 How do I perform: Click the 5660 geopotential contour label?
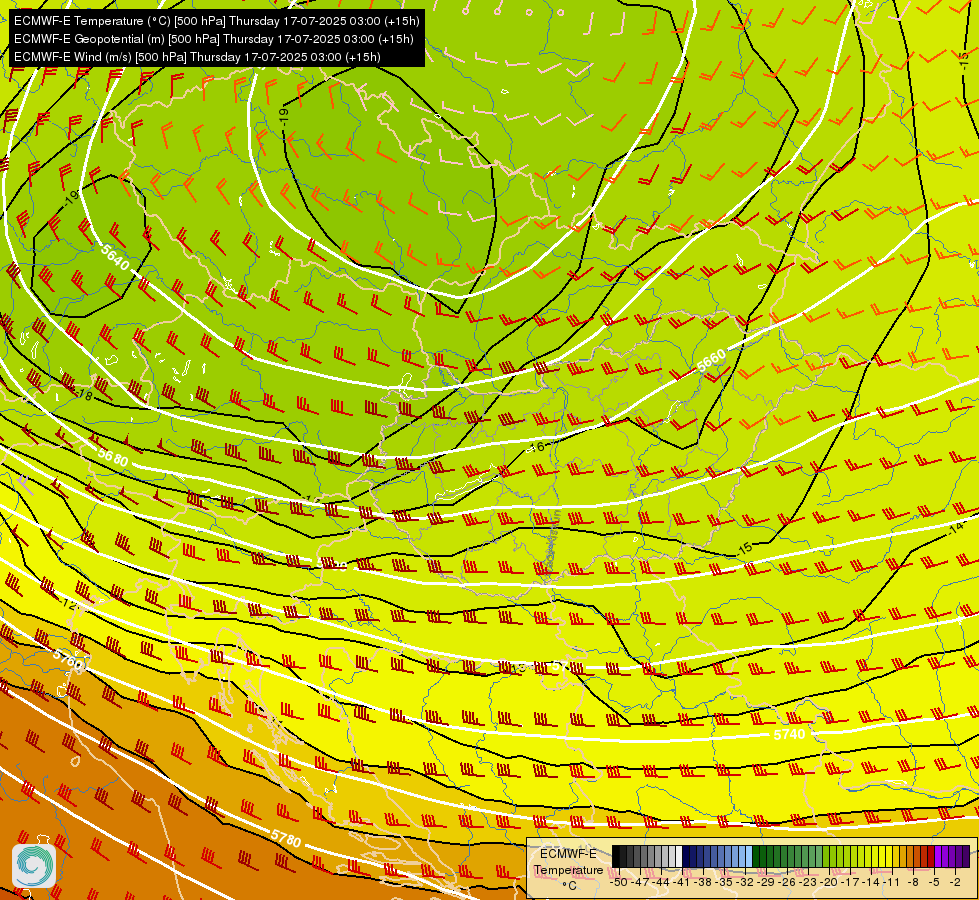pos(711,360)
